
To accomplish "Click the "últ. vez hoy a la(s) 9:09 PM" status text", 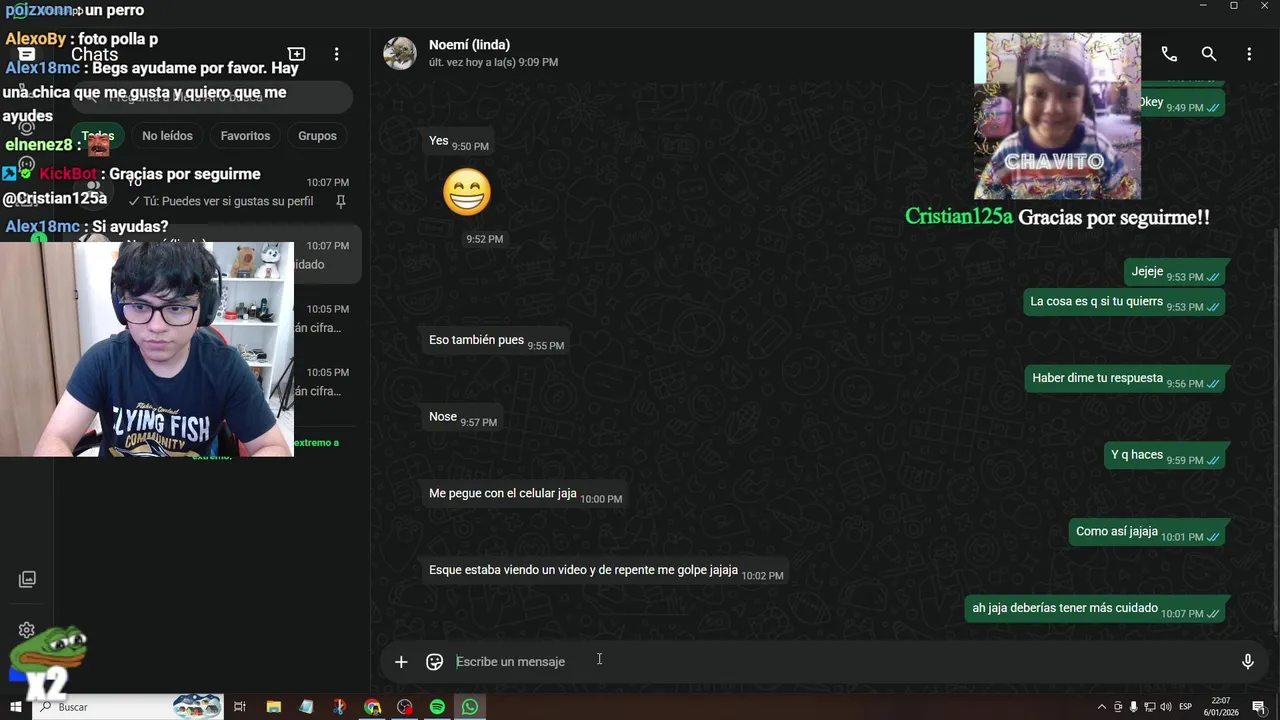I will 493,62.
